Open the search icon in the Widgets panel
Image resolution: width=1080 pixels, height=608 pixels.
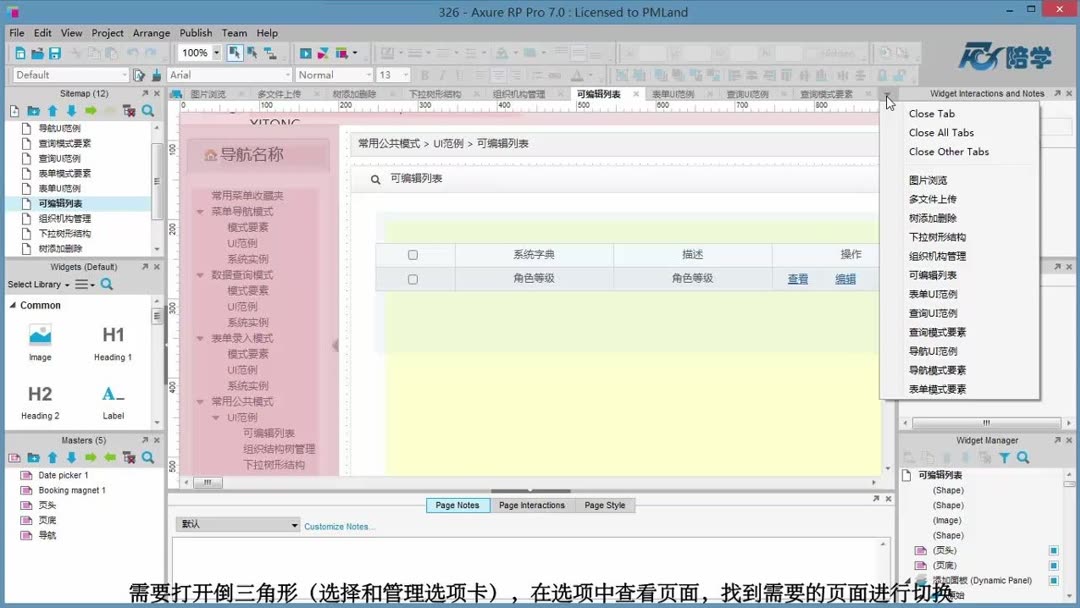106,284
